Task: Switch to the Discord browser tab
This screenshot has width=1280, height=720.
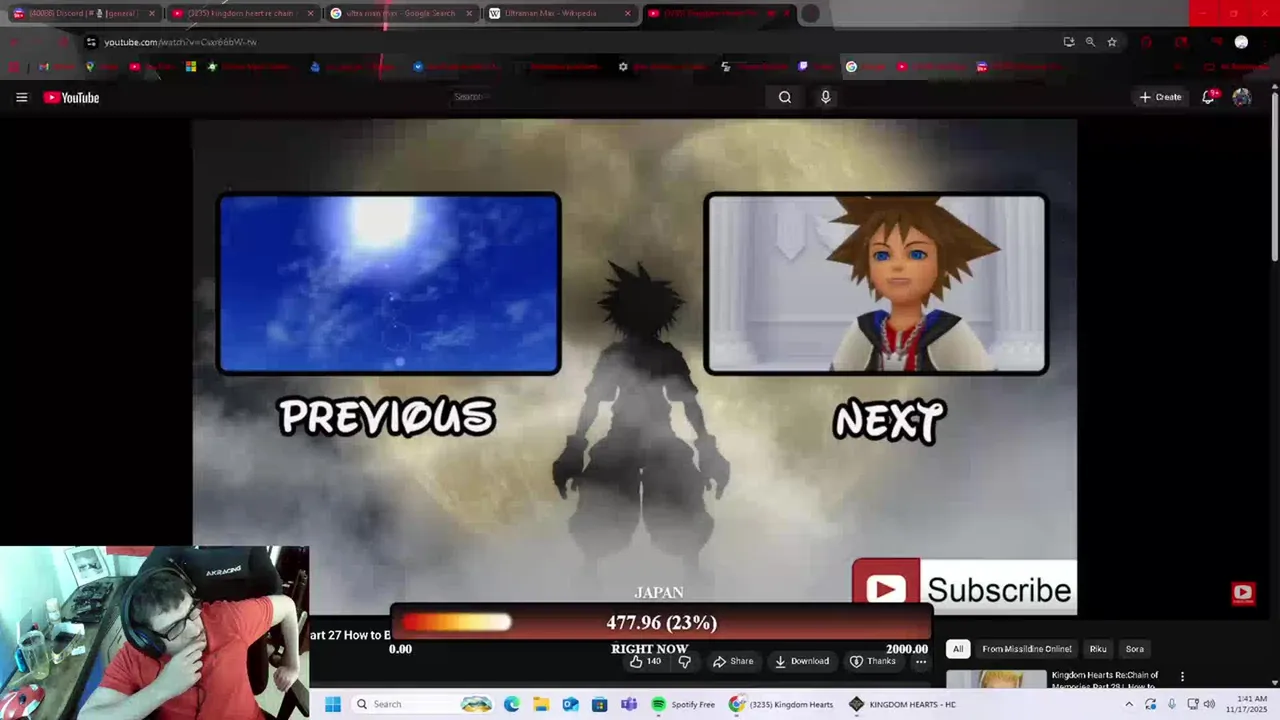Action: (84, 13)
